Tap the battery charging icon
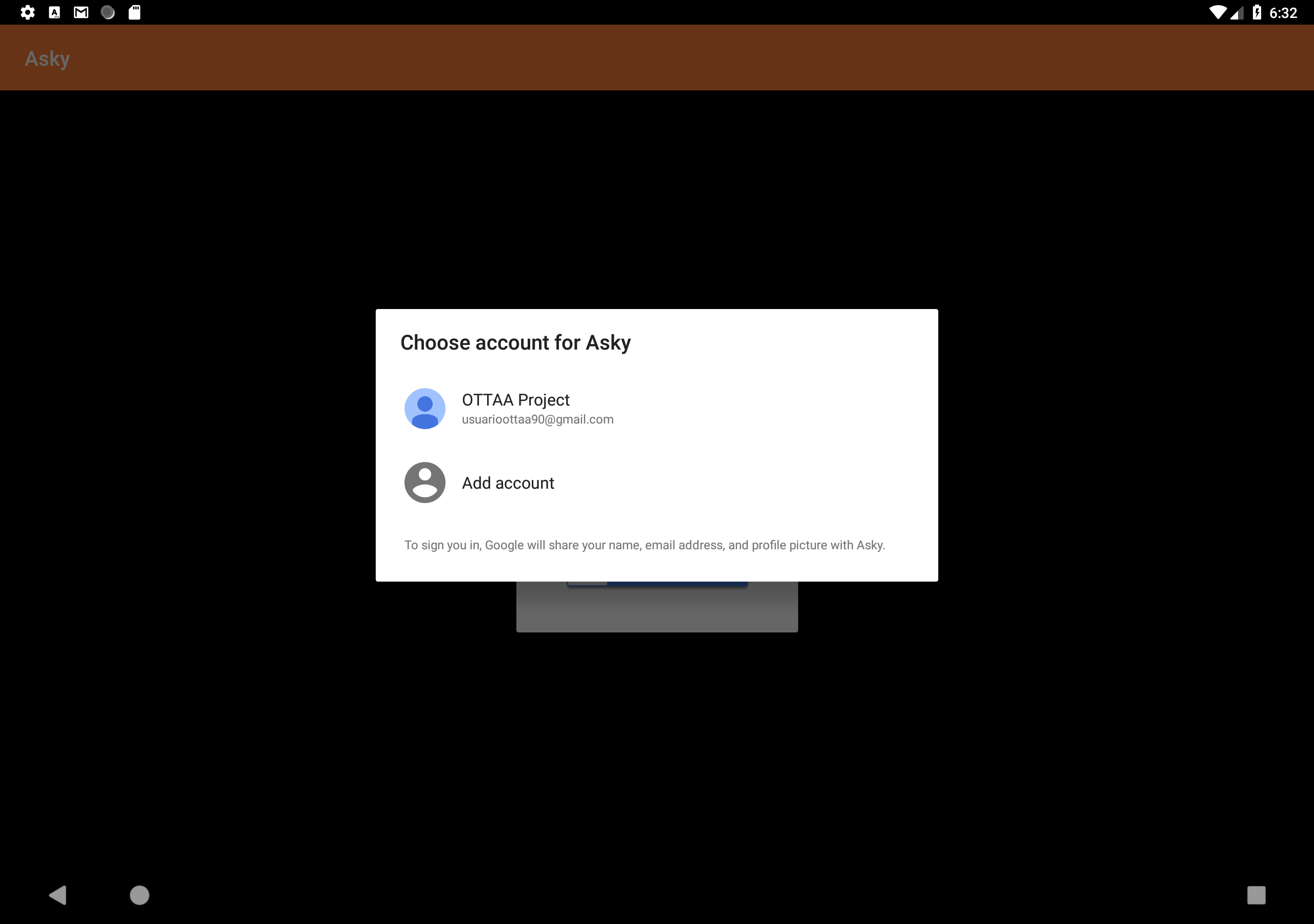 pyautogui.click(x=1257, y=13)
